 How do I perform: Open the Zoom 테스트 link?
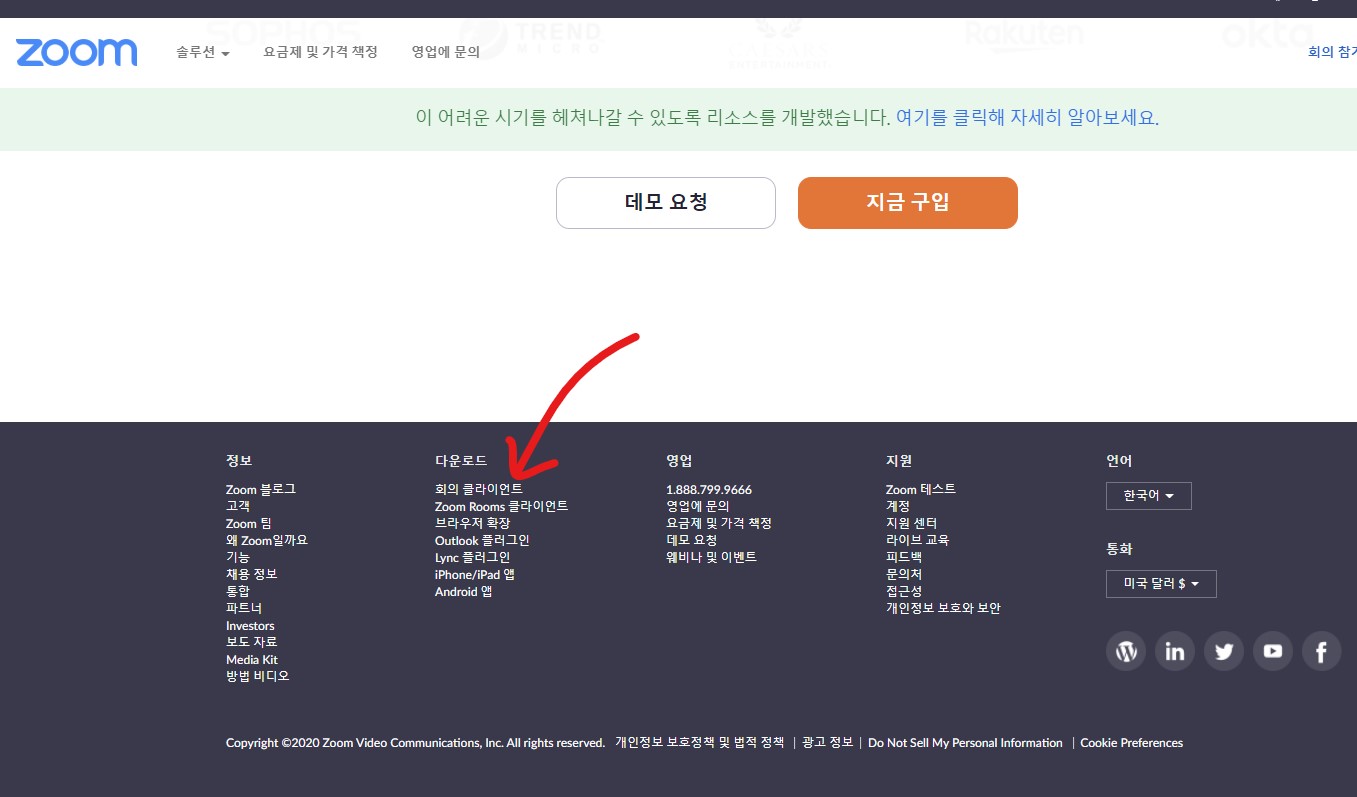pyautogui.click(x=921, y=489)
